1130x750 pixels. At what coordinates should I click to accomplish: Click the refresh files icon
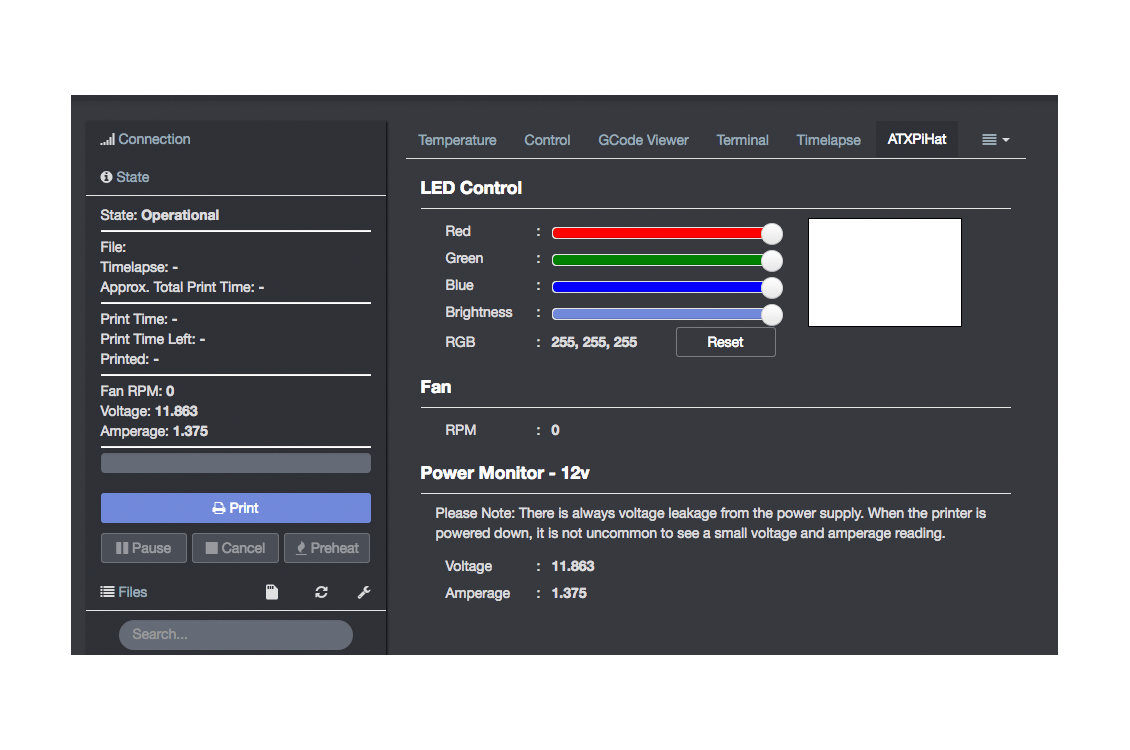(321, 592)
